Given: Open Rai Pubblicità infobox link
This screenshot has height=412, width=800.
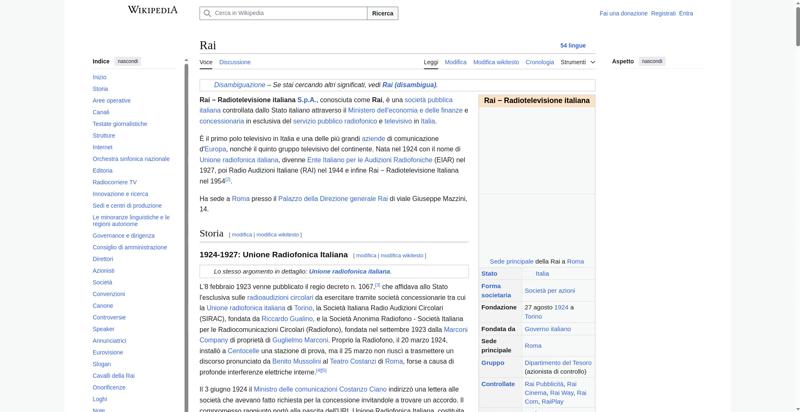Looking at the screenshot, I should (544, 384).
